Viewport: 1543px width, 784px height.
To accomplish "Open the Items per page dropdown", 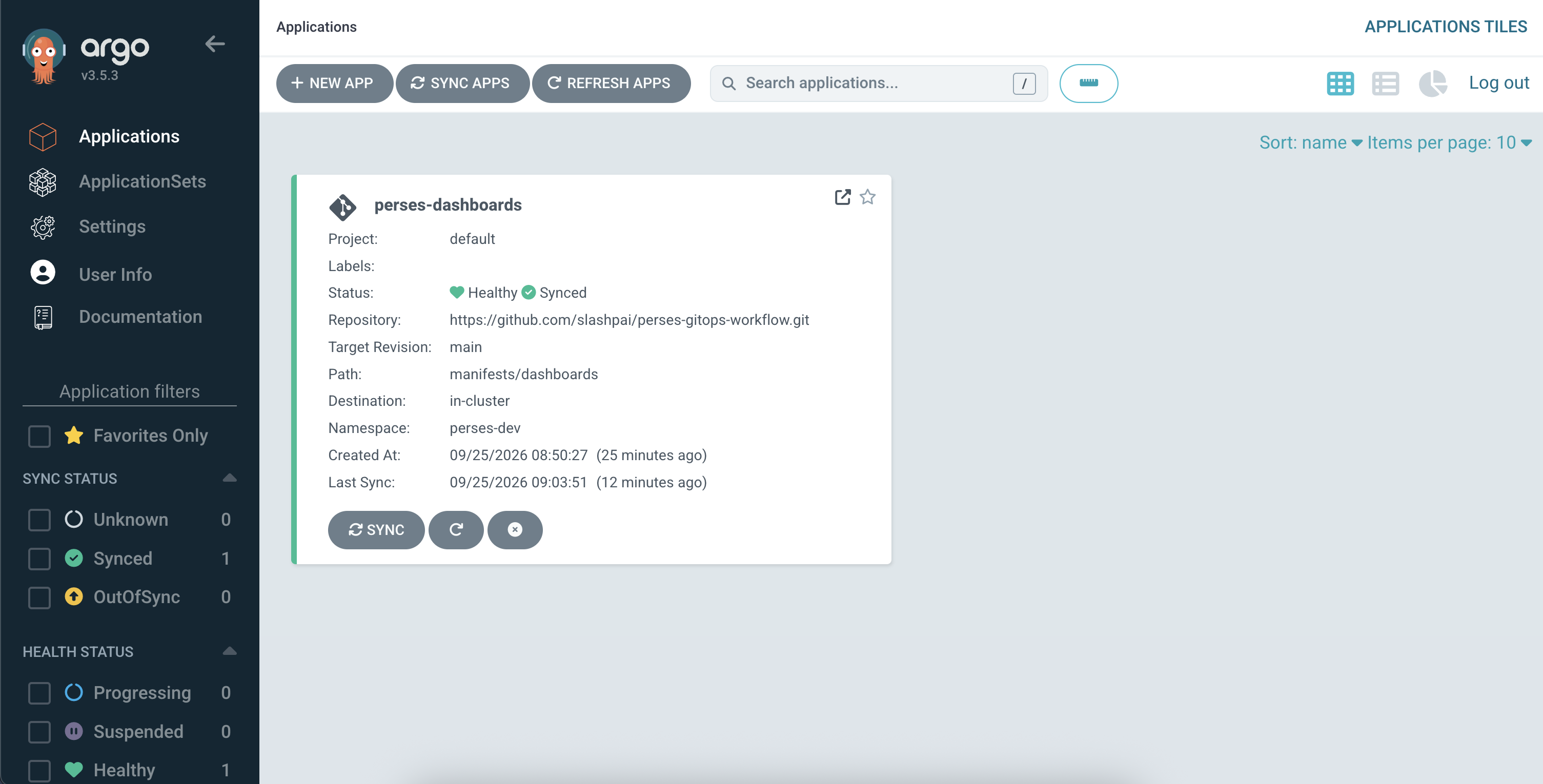I will coord(1450,142).
